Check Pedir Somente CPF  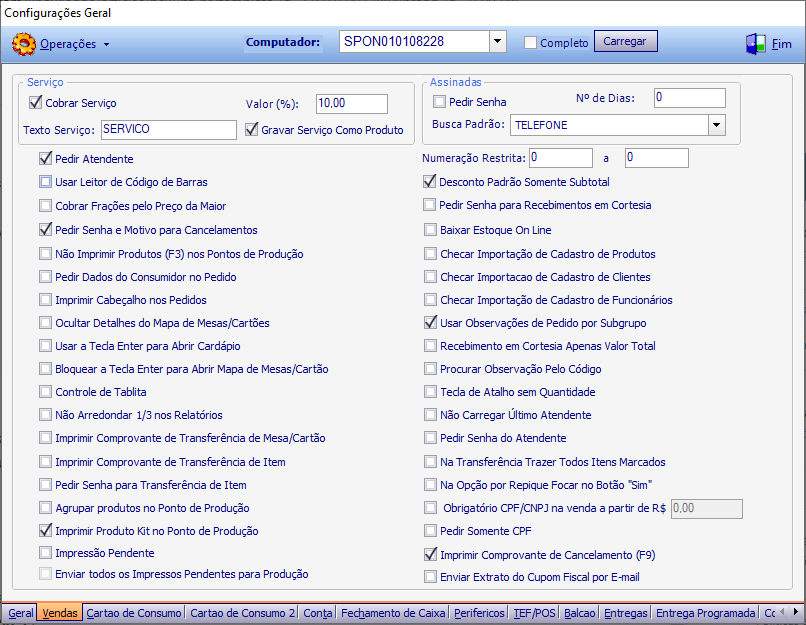(x=430, y=531)
